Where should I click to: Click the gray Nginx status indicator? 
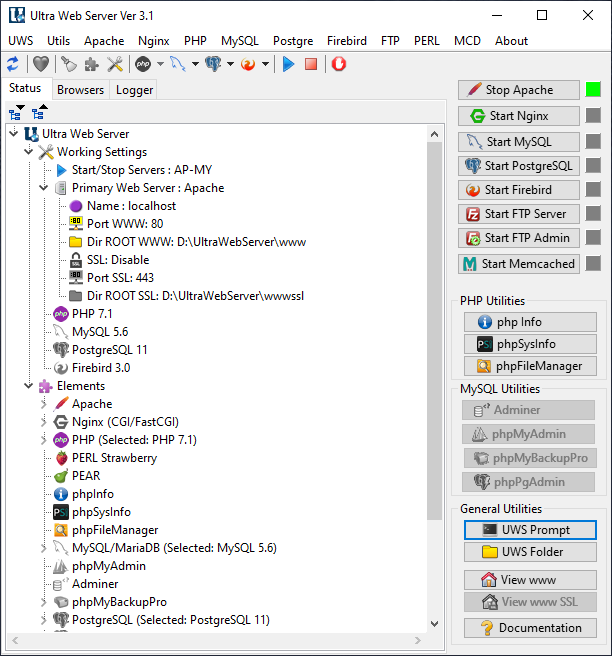593,115
